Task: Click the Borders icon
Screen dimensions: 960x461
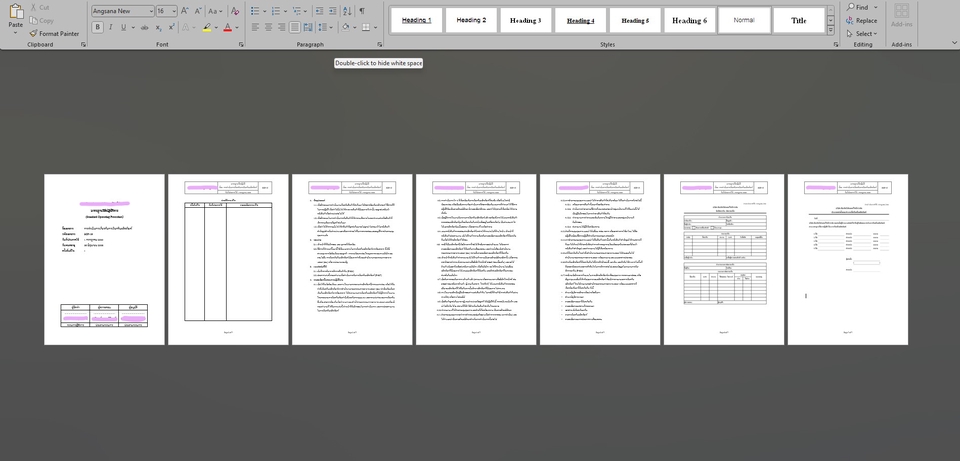Action: (366, 28)
